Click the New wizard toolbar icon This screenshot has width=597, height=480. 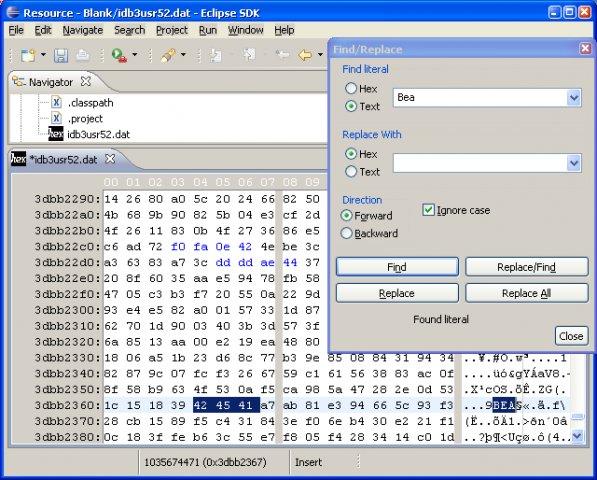pos(28,56)
